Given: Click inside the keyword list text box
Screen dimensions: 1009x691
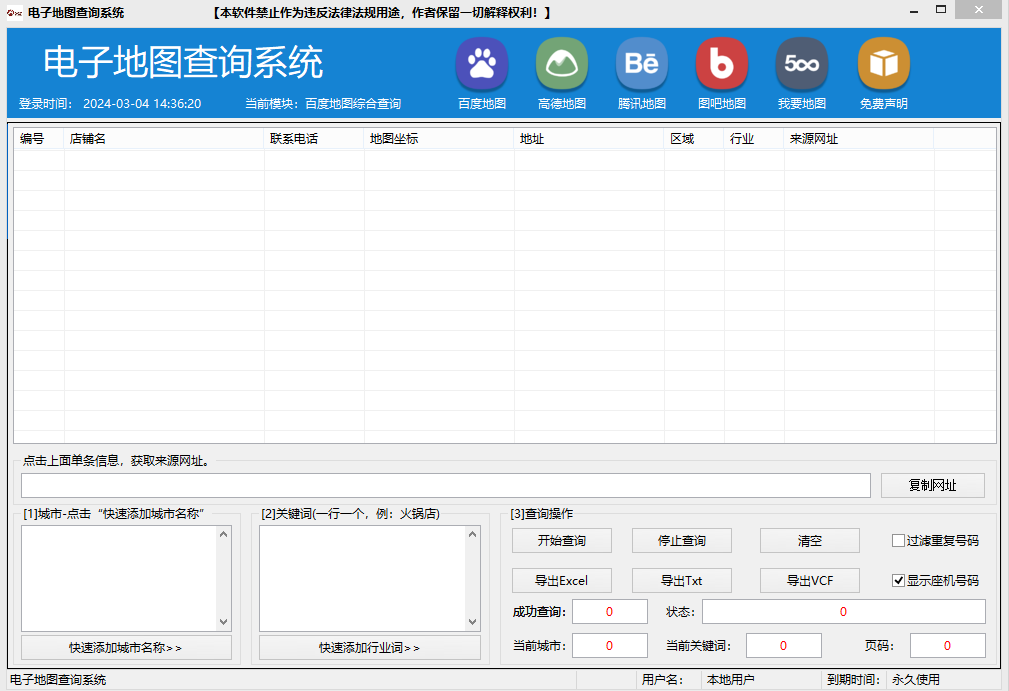Looking at the screenshot, I should (362, 578).
